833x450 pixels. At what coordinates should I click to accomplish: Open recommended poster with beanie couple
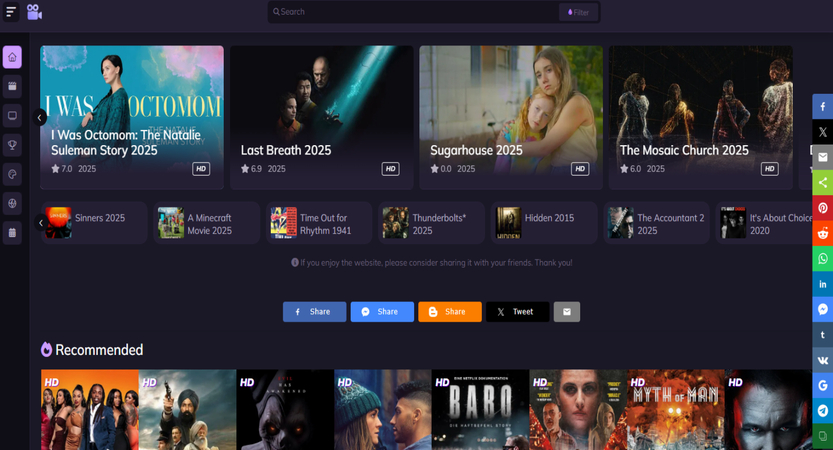[383, 410]
